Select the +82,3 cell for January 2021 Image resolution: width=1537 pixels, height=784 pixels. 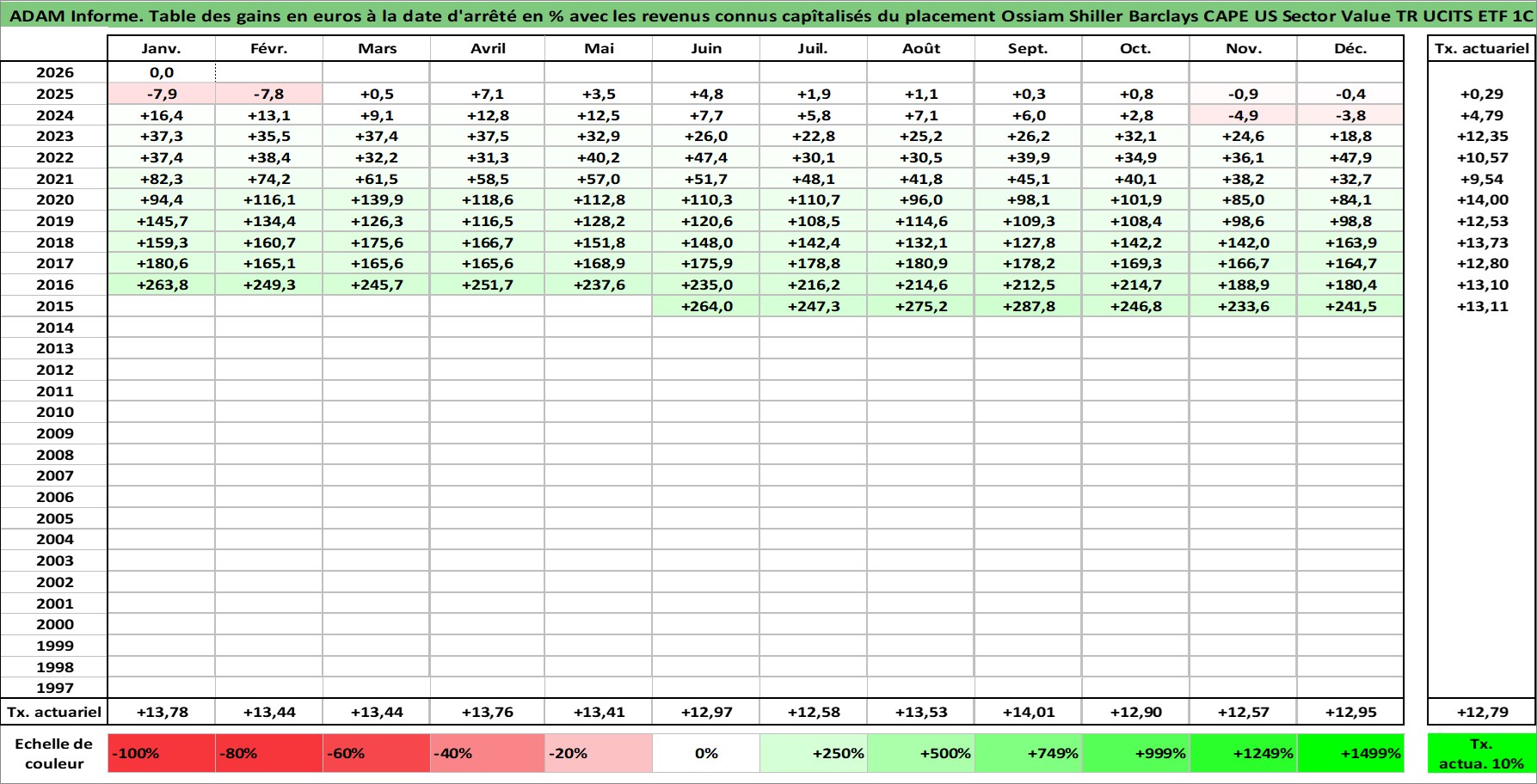point(162,179)
